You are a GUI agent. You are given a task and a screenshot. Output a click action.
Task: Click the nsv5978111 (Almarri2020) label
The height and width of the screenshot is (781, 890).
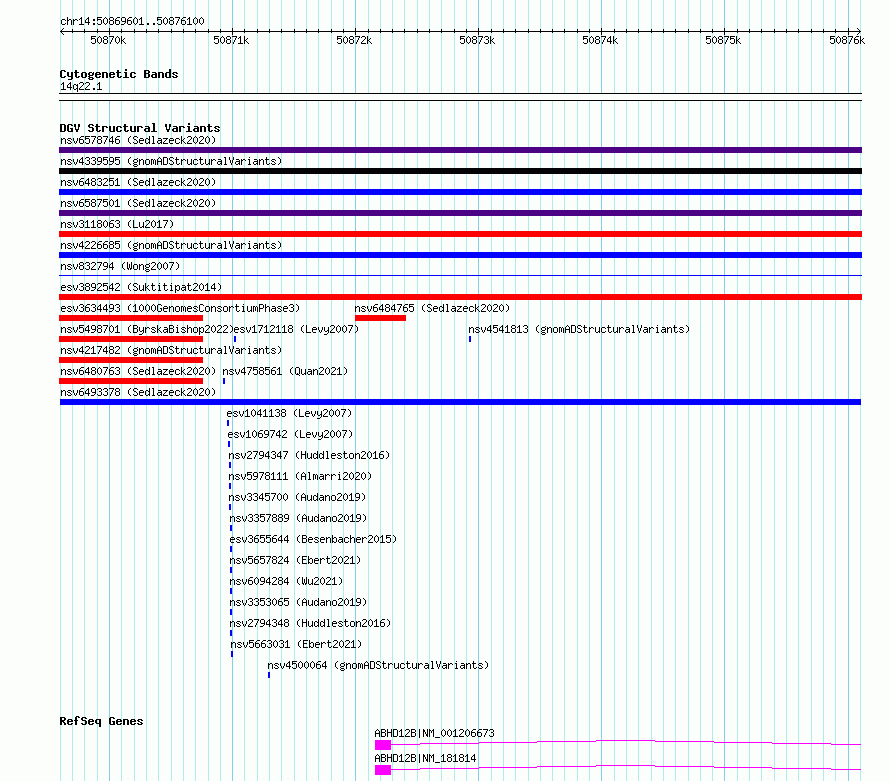coord(300,476)
